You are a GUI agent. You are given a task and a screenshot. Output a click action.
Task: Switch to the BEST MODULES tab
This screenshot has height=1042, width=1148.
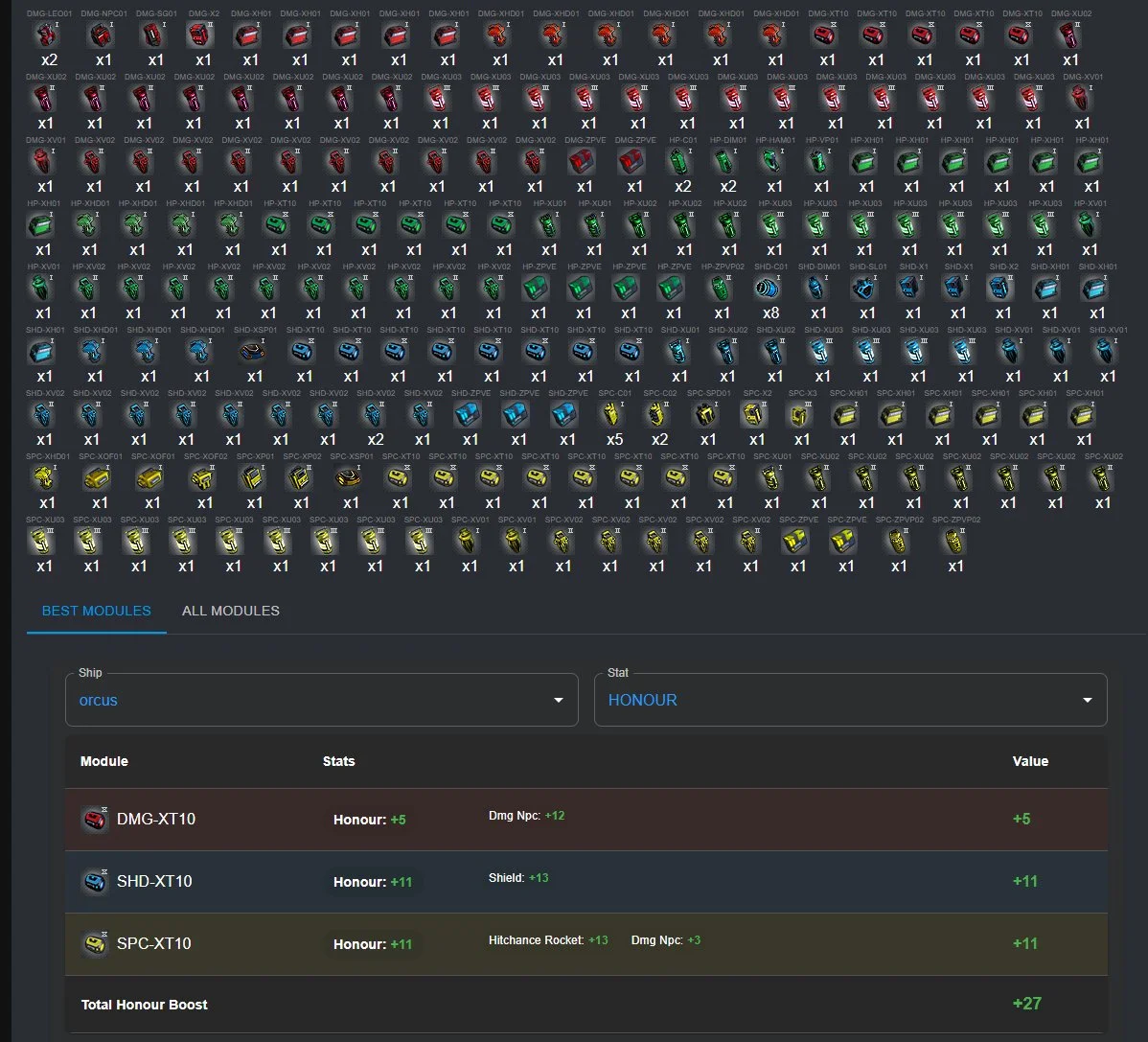point(96,611)
